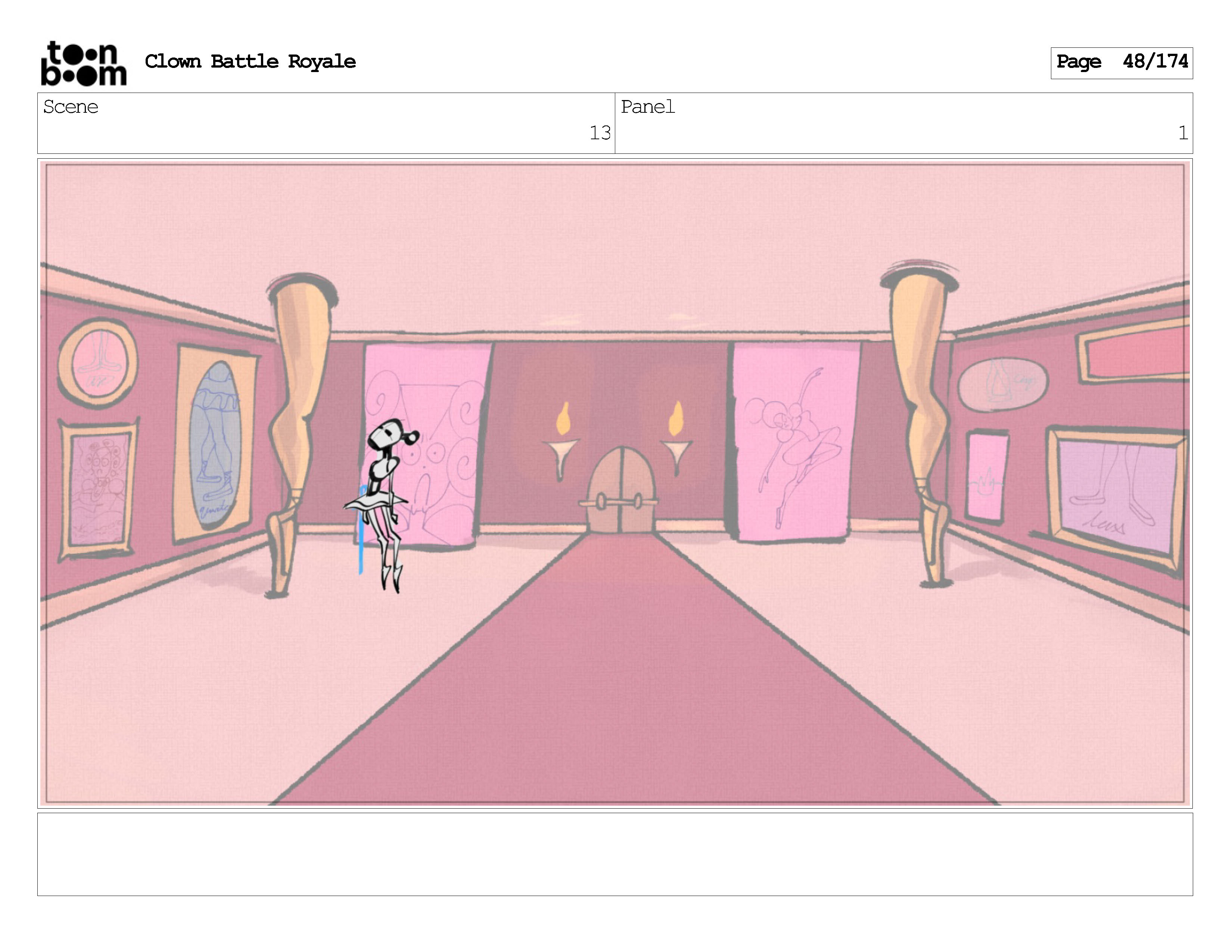Click the Toon Boom logo
The width and height of the screenshot is (1232, 952).
tap(84, 63)
